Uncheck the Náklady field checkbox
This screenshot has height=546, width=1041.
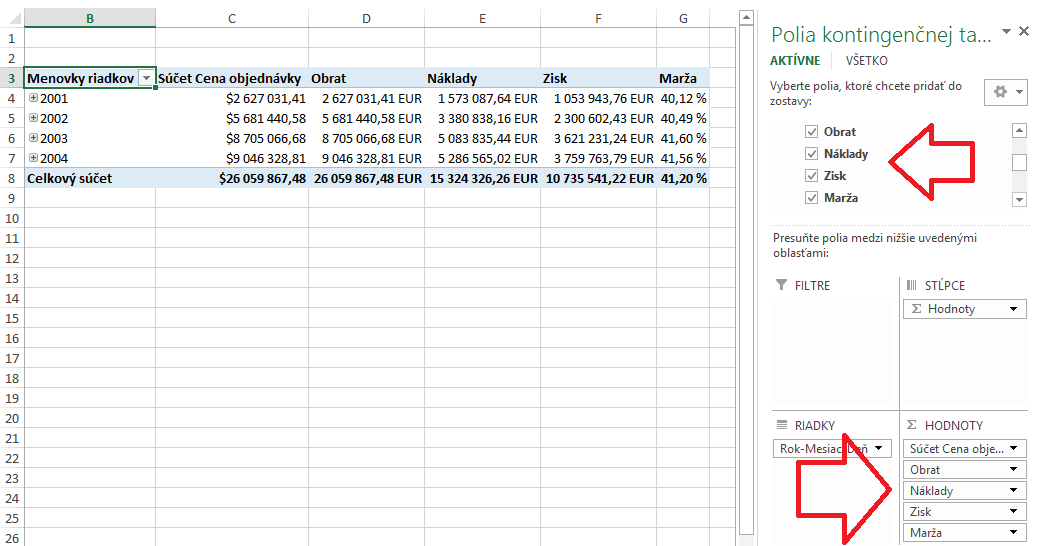[x=811, y=153]
